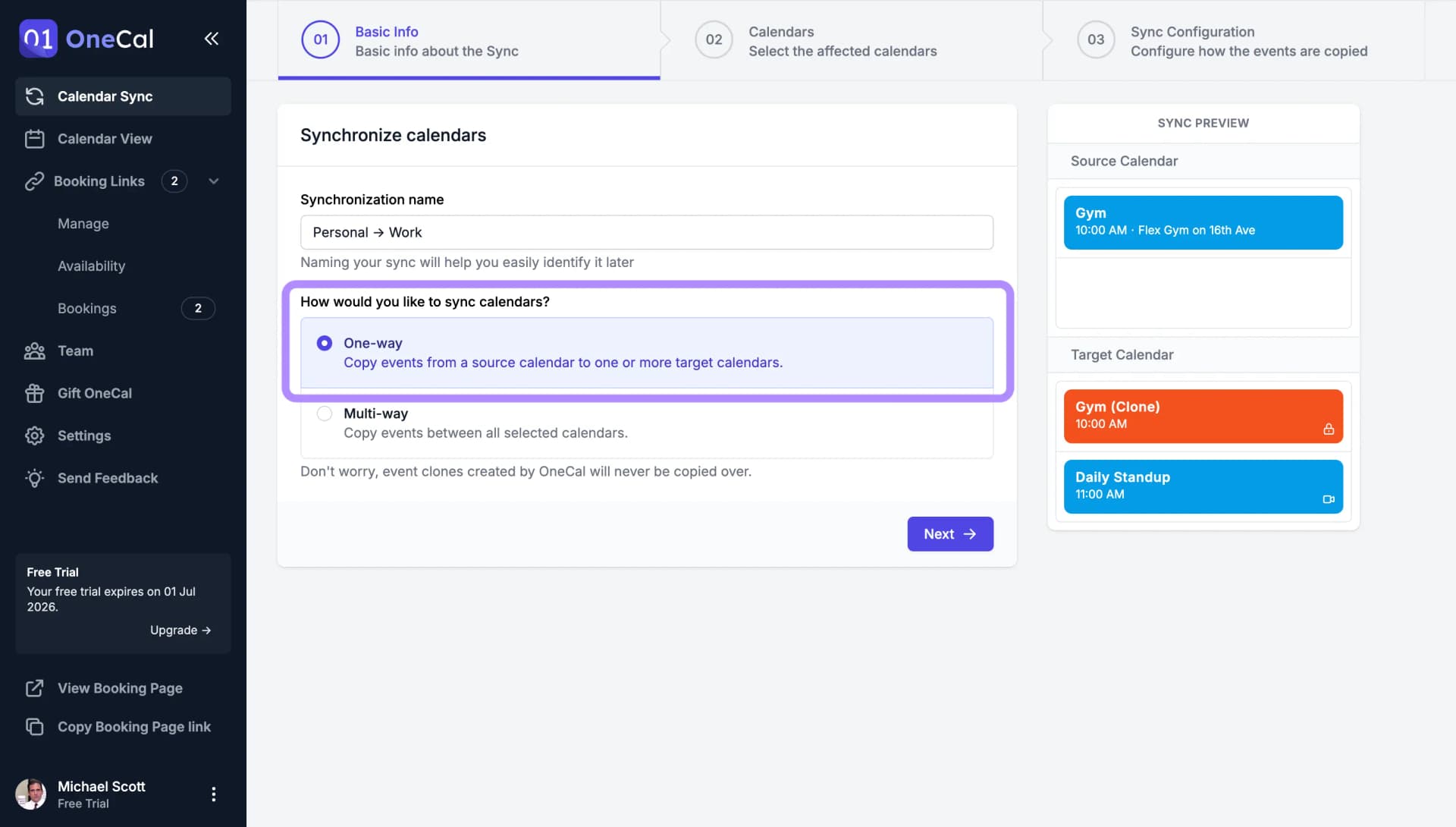Select the Multi-way sync radio button
Viewport: 1456px width, 827px height.
pos(324,414)
